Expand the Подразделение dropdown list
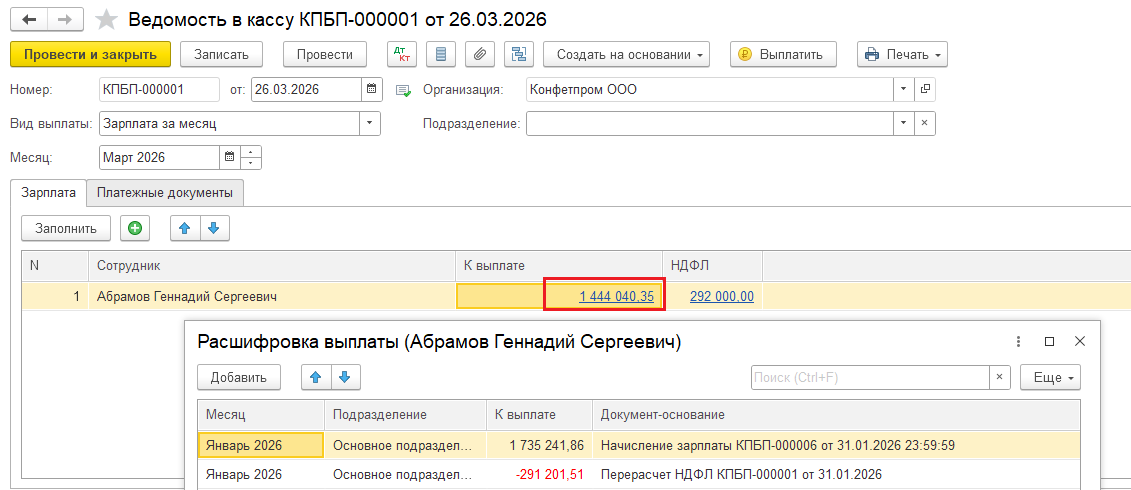 click(x=905, y=123)
